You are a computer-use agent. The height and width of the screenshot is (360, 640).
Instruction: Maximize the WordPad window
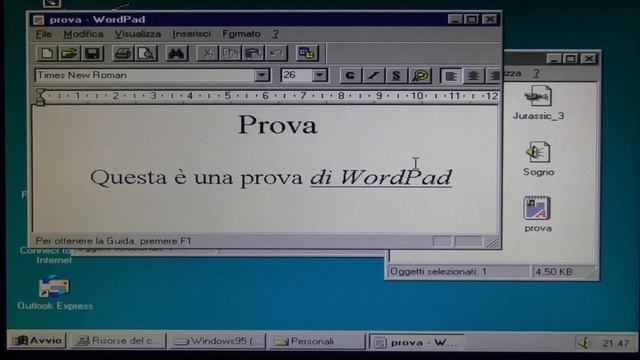click(471, 19)
